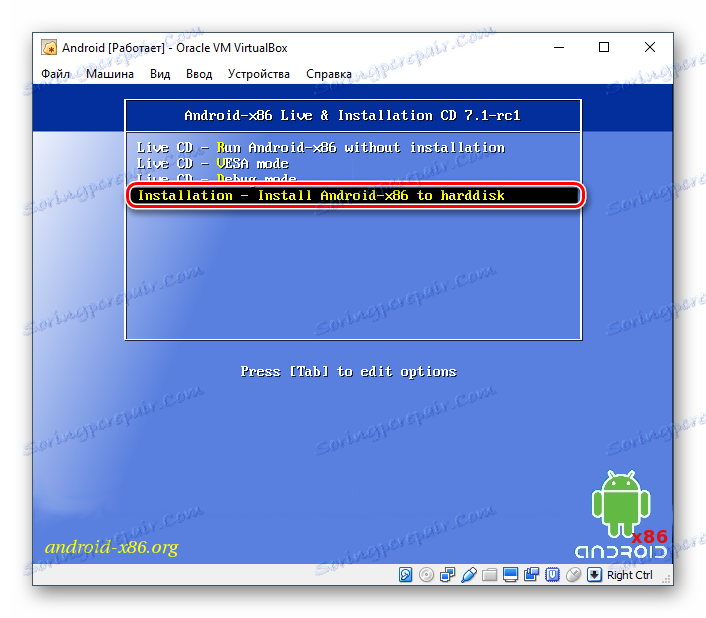Click the Android robot x86 logo
706x618 pixels.
(x=621, y=514)
